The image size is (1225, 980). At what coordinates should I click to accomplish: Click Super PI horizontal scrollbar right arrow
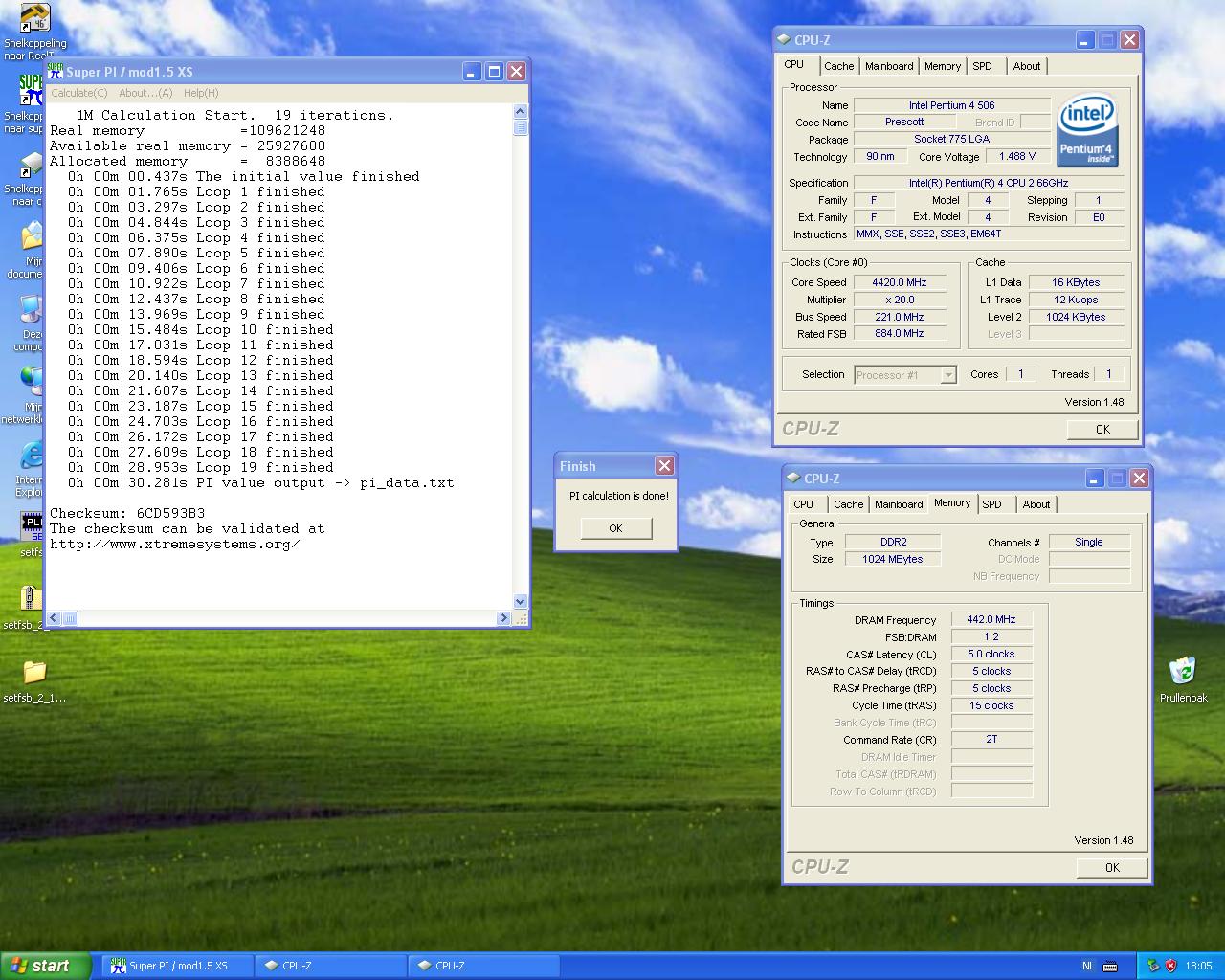[504, 618]
